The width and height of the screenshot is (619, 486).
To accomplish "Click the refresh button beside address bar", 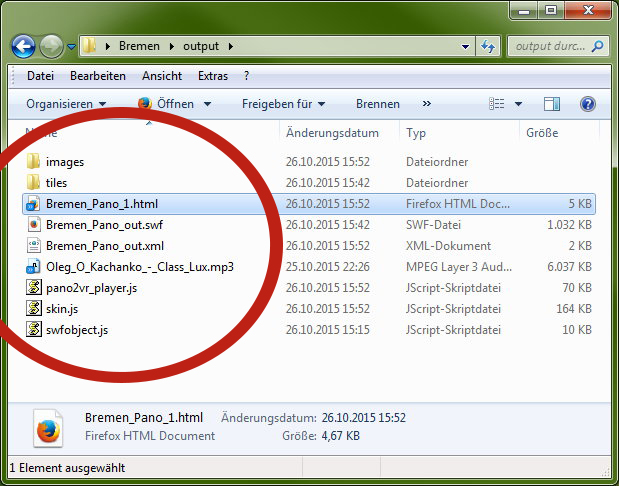I will 488,46.
